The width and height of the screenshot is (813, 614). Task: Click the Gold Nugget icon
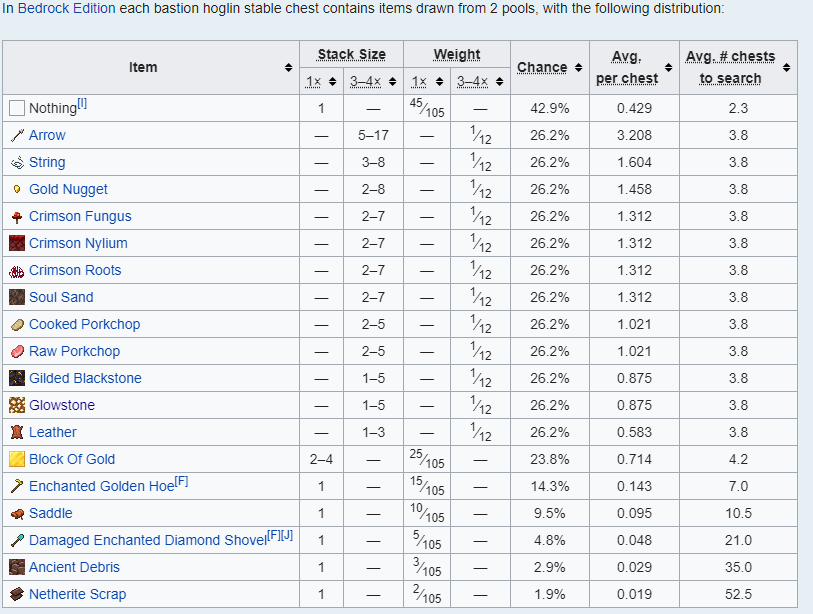click(17, 189)
